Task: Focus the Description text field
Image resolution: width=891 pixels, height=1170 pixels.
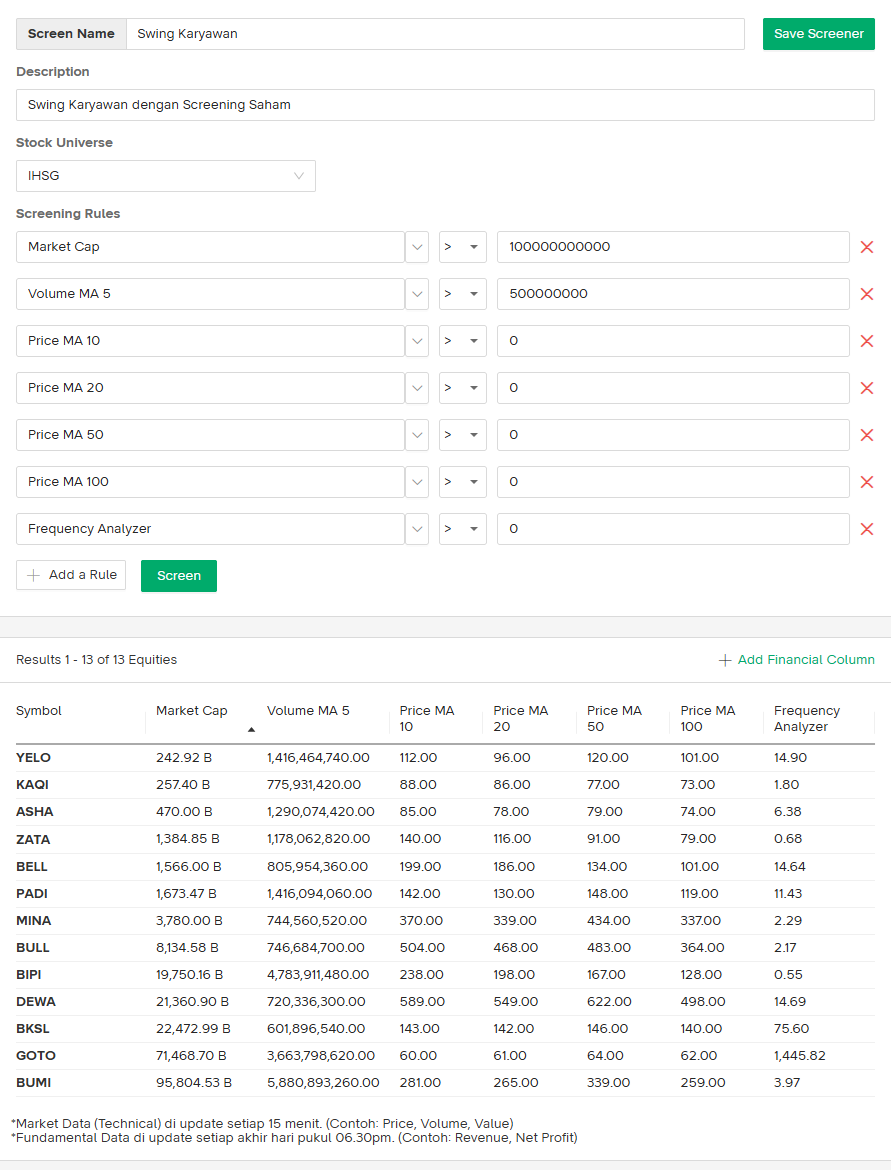Action: pyautogui.click(x=445, y=105)
